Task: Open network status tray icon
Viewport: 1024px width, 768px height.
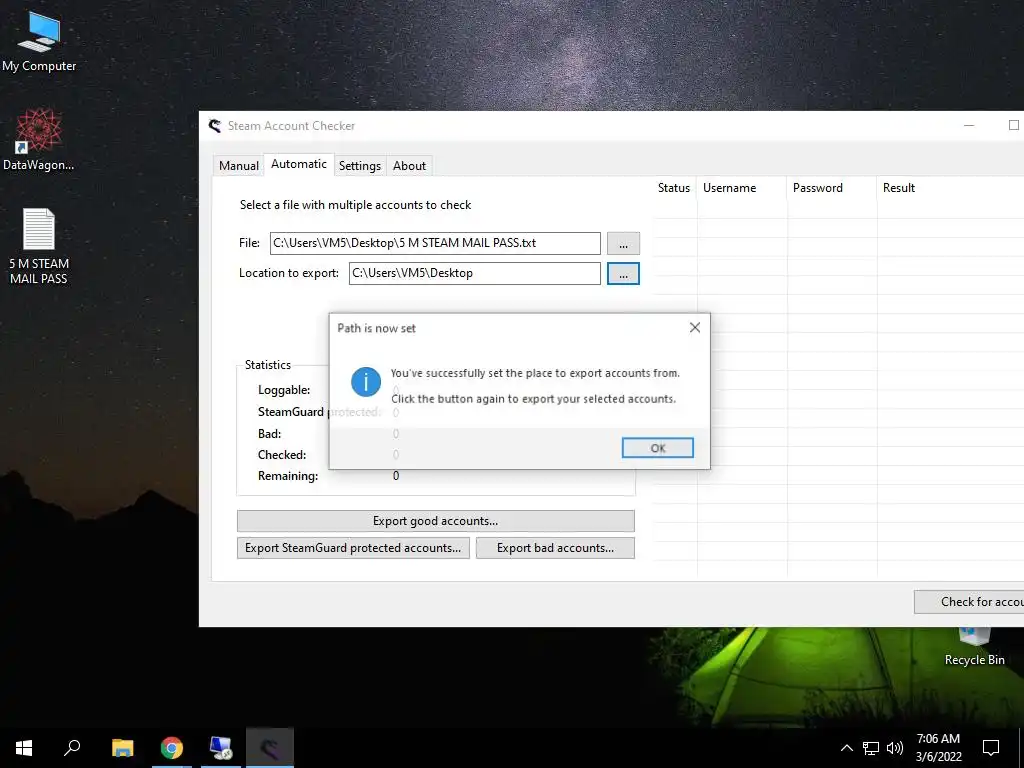Action: 871,748
